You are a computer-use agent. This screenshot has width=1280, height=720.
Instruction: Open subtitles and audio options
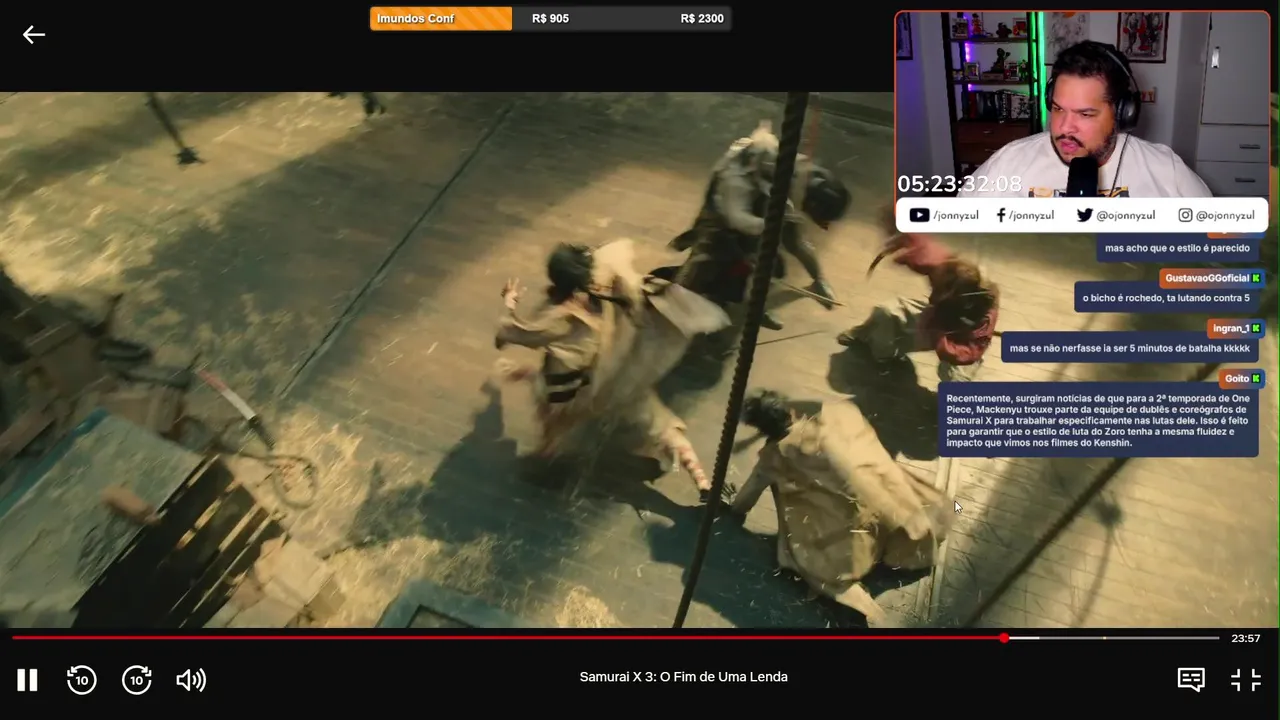pos(1191,680)
